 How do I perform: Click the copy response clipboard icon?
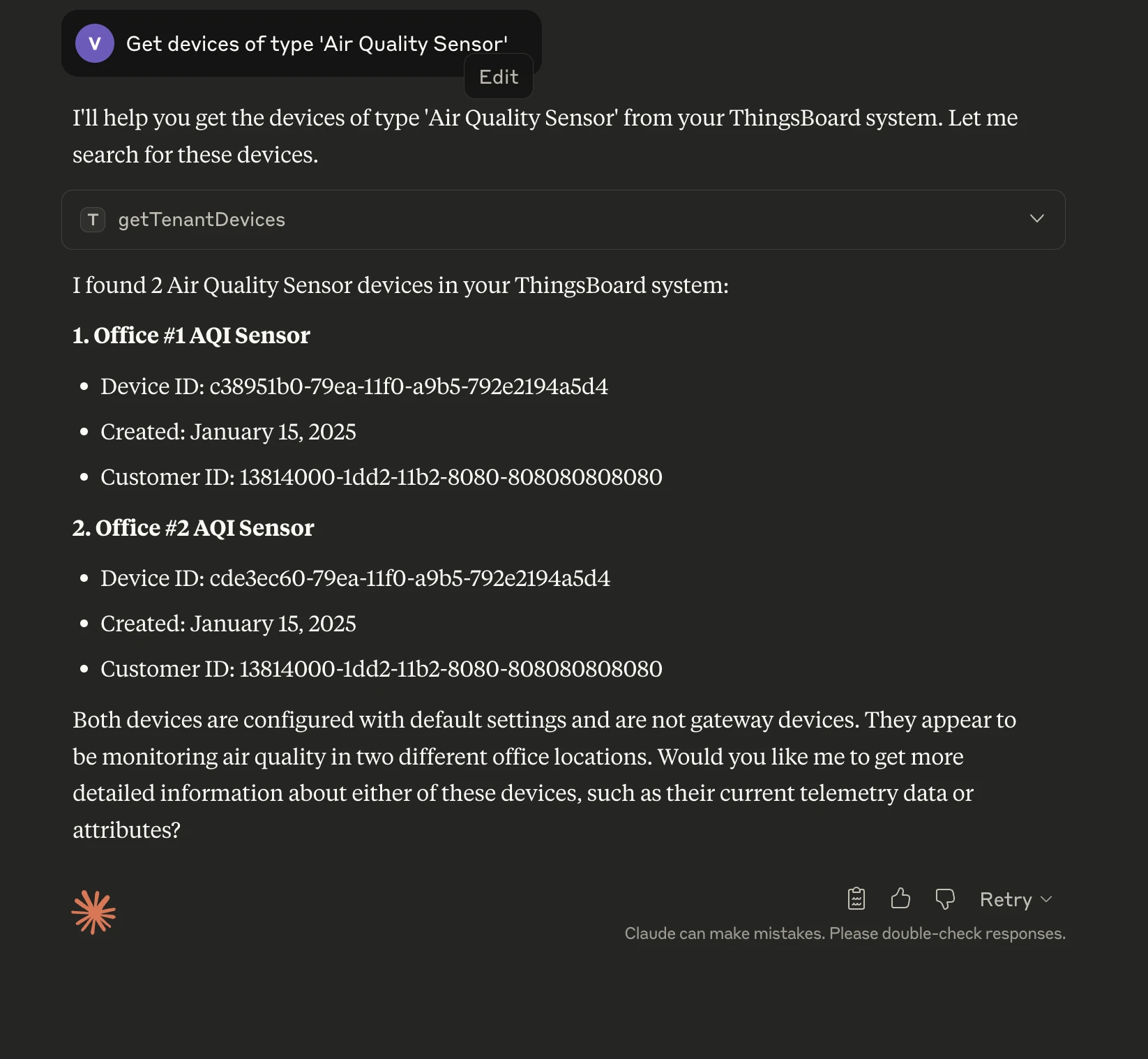[x=856, y=899]
